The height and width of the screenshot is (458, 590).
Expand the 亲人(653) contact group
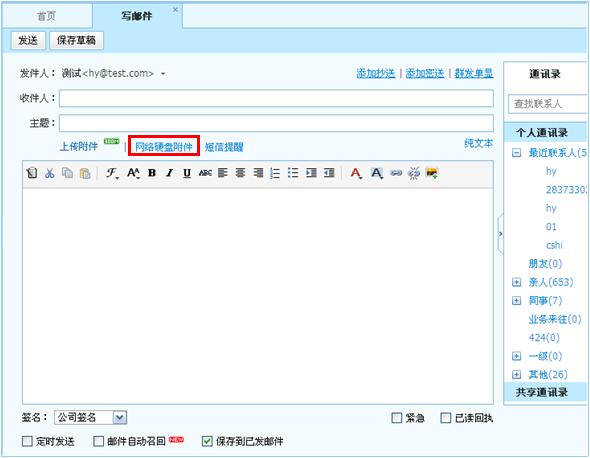pyautogui.click(x=517, y=282)
